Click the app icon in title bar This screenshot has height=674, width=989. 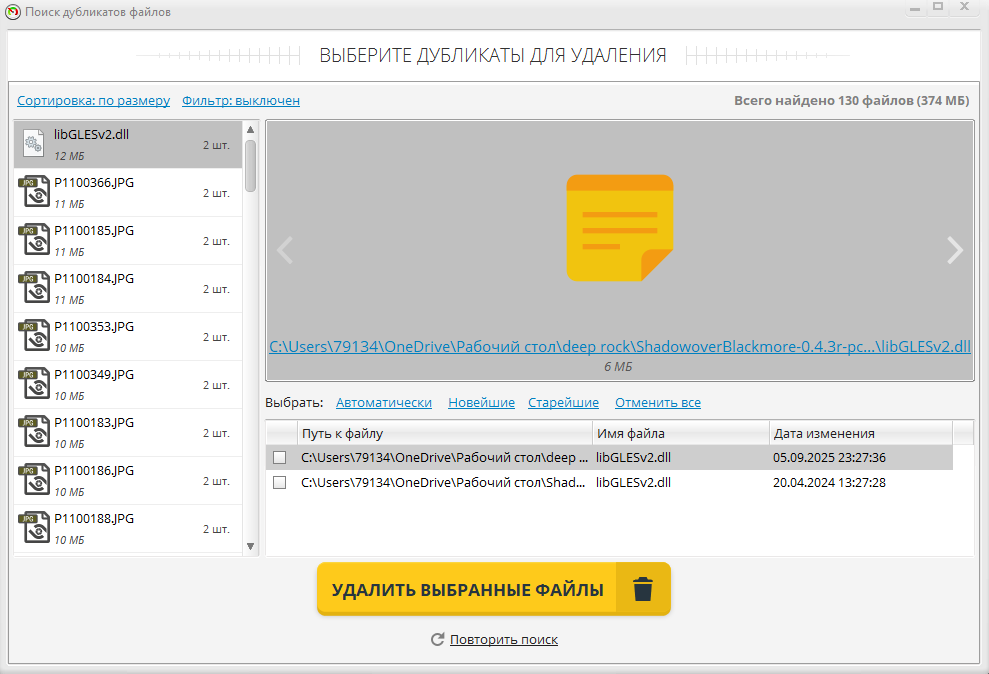point(13,12)
